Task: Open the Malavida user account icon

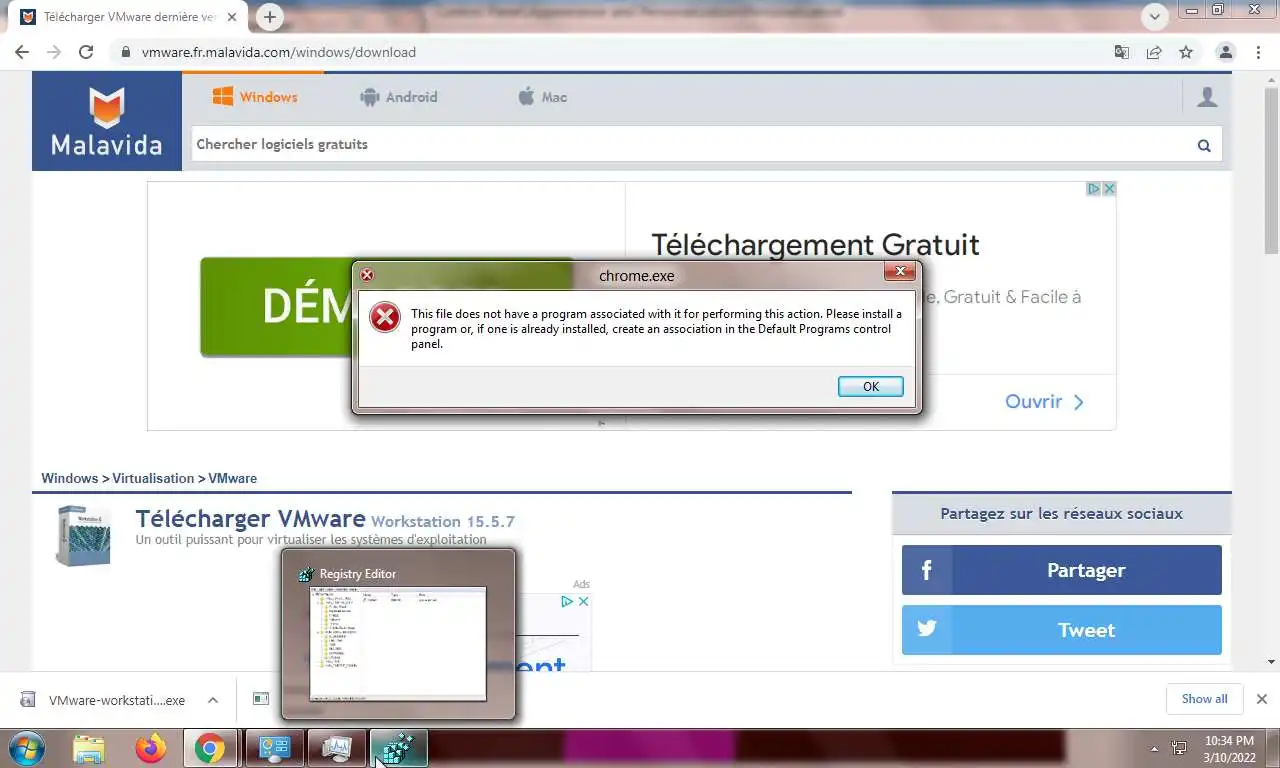Action: (x=1207, y=97)
